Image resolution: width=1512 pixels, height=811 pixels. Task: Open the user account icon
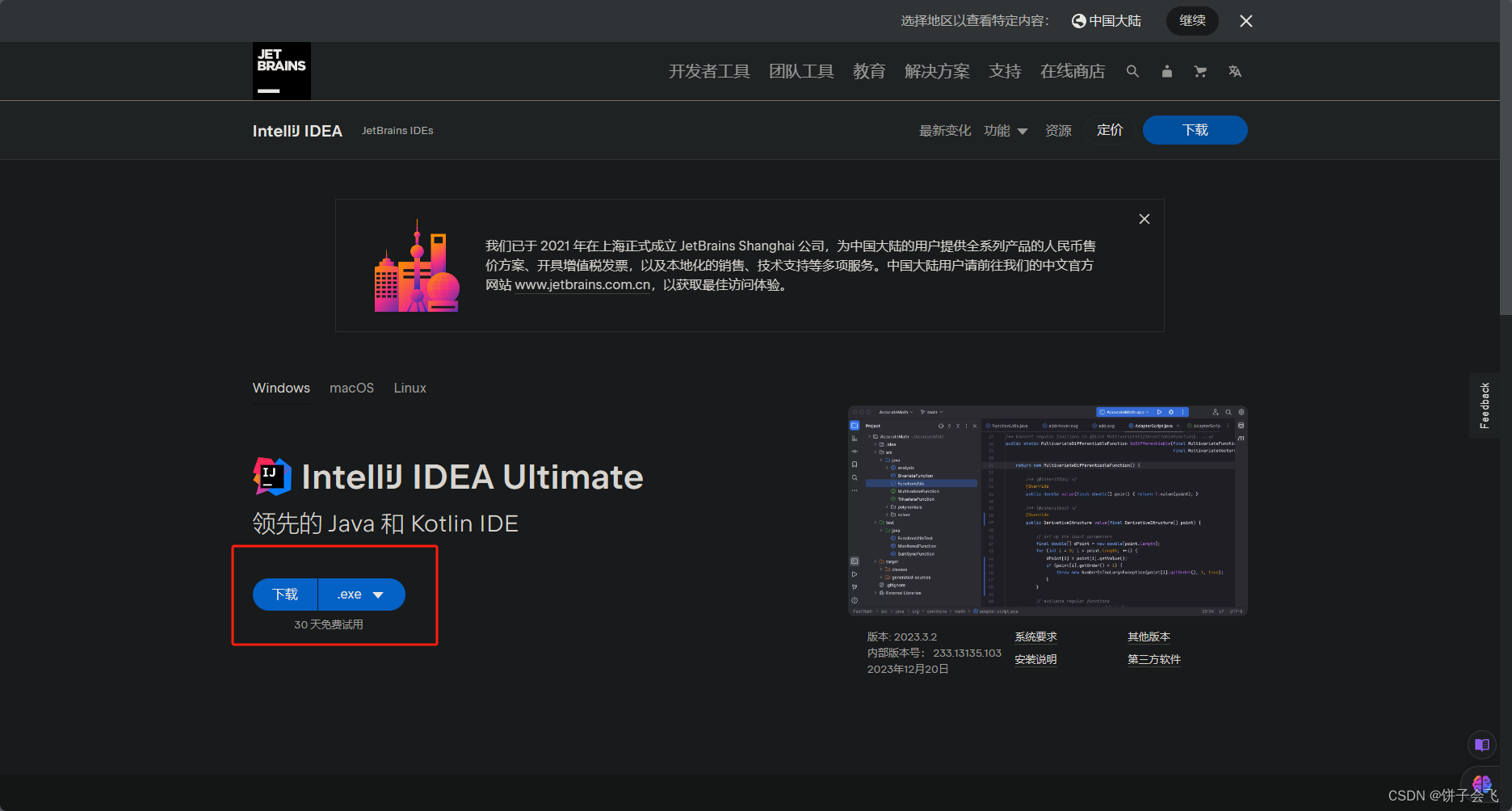pos(1166,71)
